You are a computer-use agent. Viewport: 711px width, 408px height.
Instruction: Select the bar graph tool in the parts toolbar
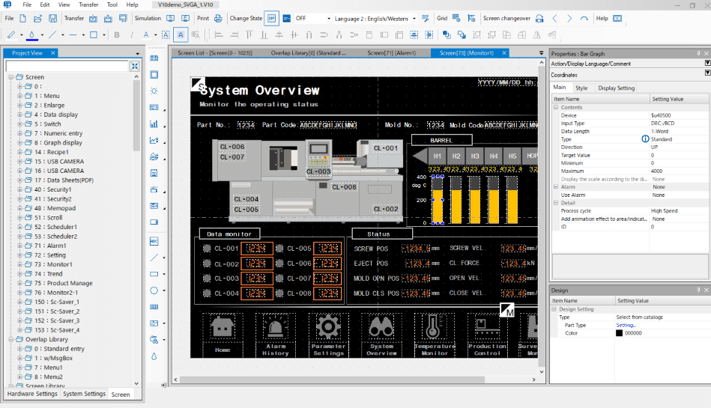click(x=154, y=124)
